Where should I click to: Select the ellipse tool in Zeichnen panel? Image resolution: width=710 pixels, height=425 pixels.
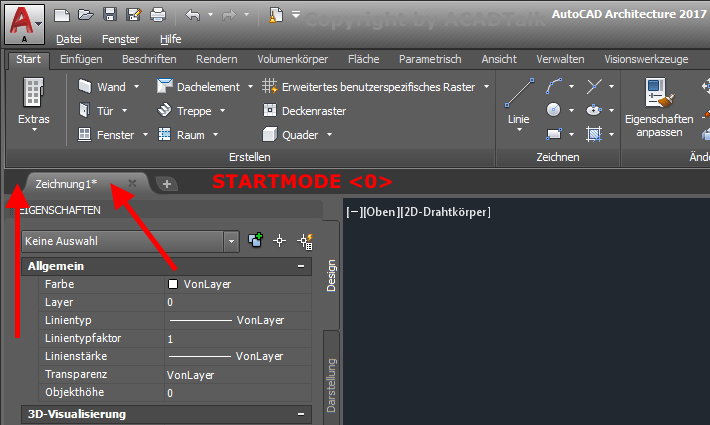(594, 110)
